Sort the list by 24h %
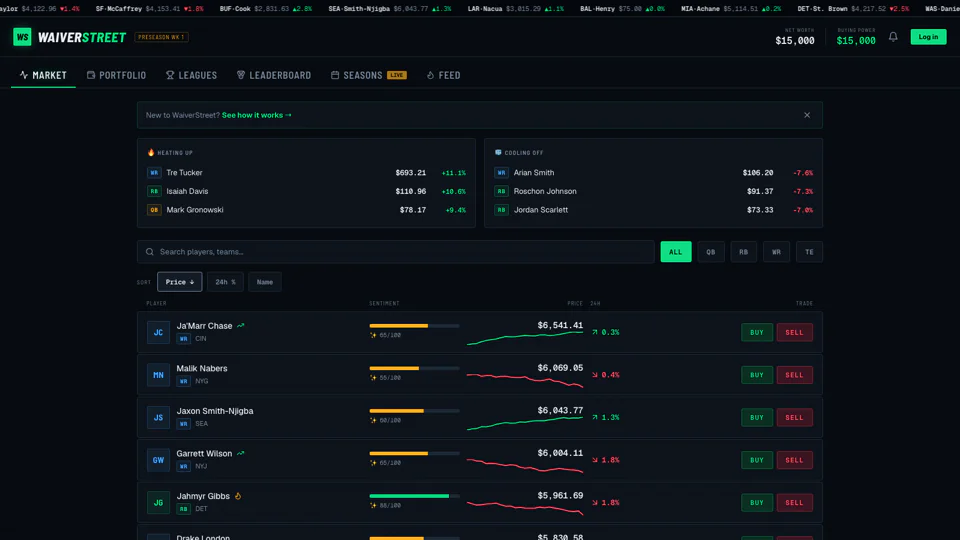The height and width of the screenshot is (540, 960). 225,282
